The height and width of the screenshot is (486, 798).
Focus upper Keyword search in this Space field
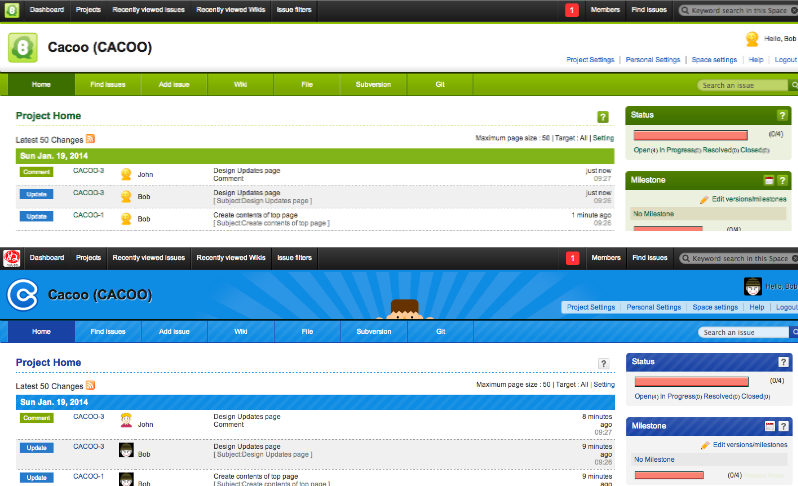click(x=738, y=10)
